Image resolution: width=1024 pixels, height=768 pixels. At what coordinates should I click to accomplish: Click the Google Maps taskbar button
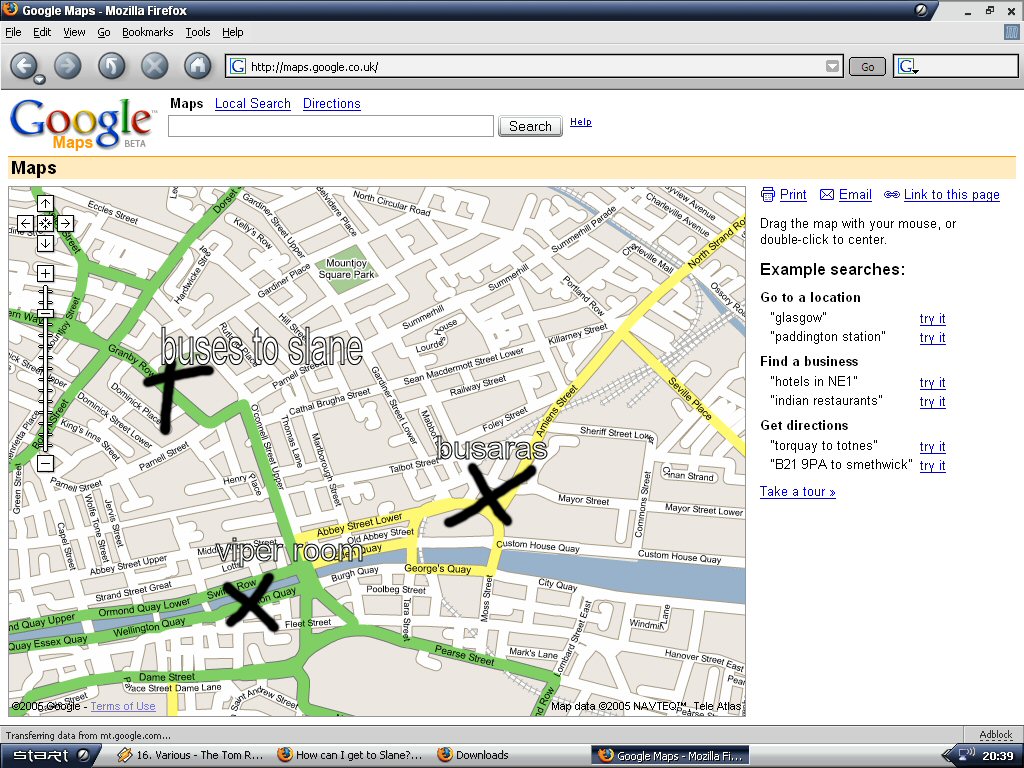(671, 756)
